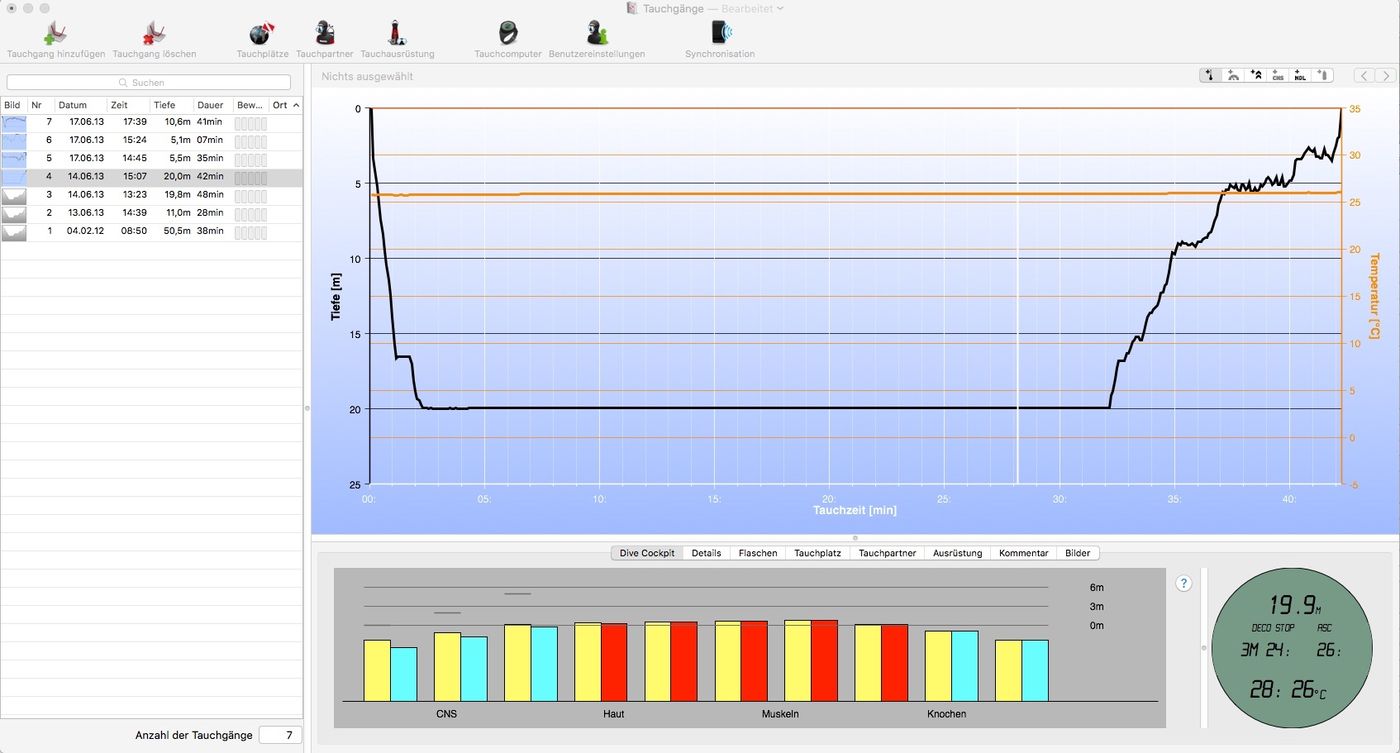The image size is (1400, 753).
Task: Open the Flaschen tab
Action: 757,553
